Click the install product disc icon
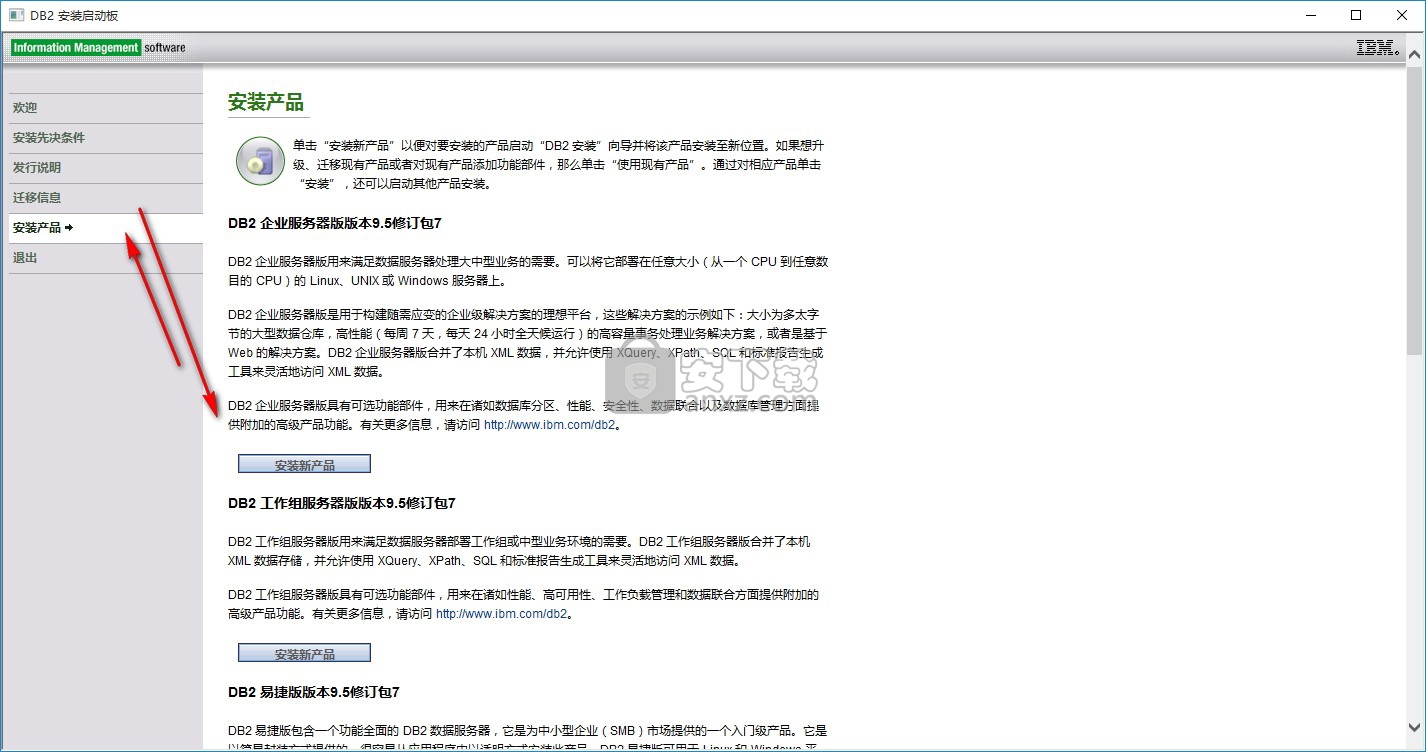The height and width of the screenshot is (752, 1426). tap(260, 161)
